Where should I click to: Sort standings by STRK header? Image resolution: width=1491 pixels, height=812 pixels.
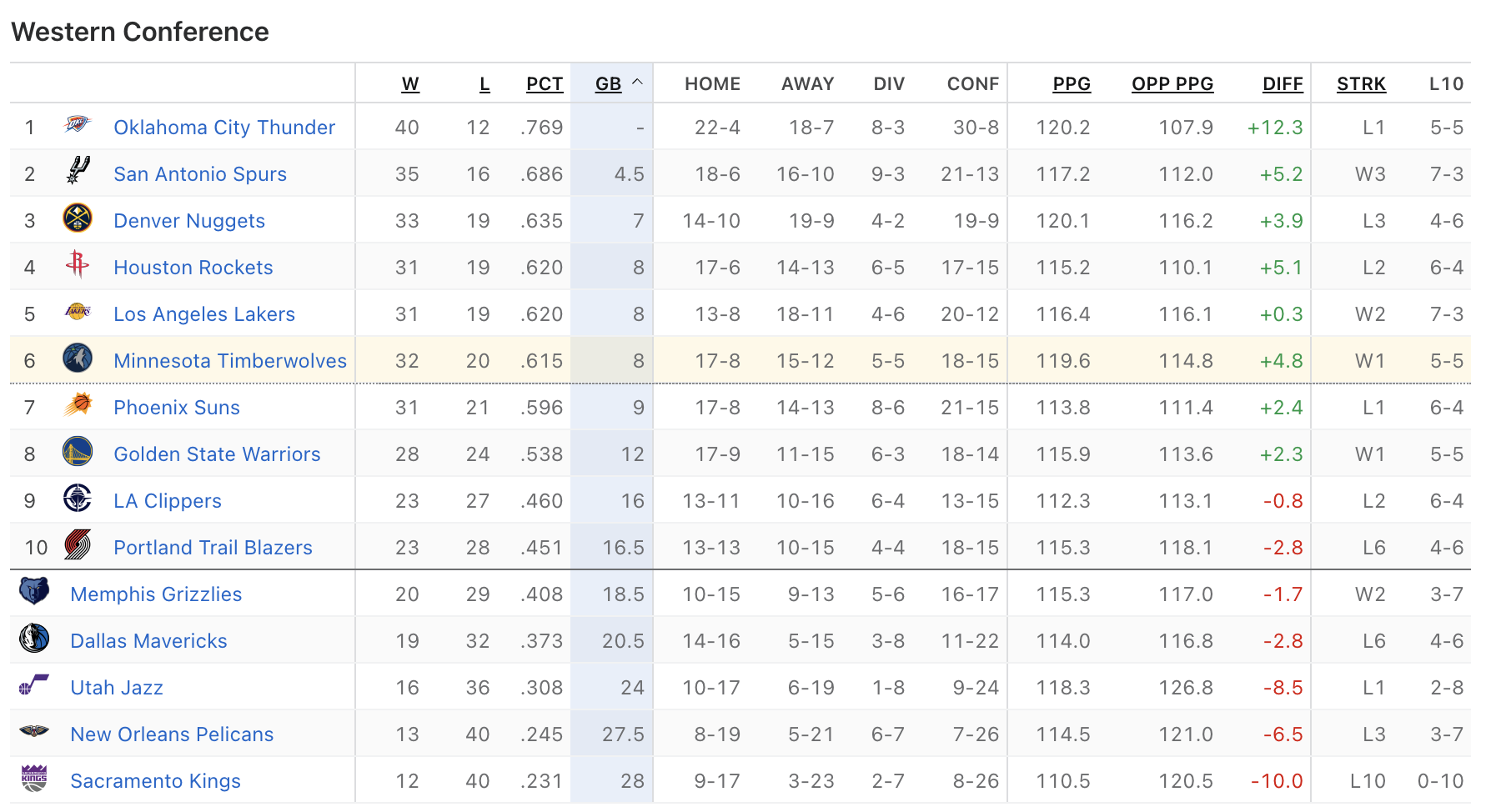click(1361, 84)
